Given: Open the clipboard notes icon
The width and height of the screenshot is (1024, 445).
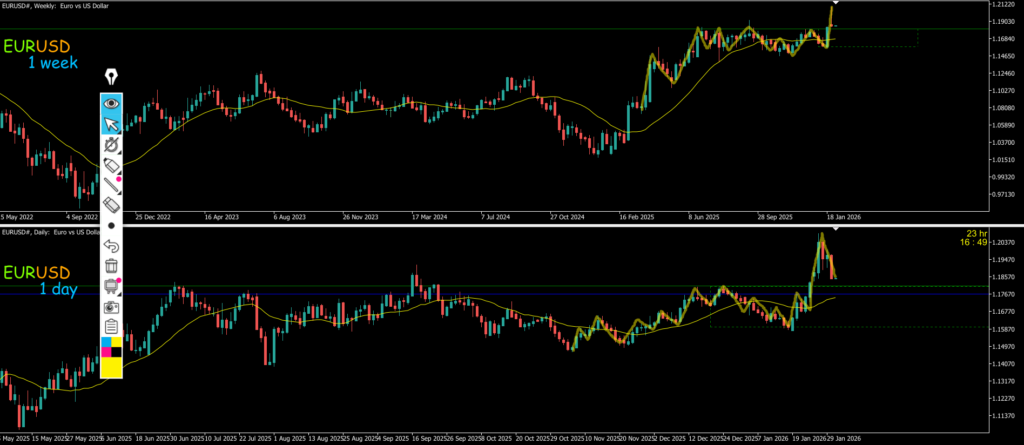Looking at the screenshot, I should (111, 327).
